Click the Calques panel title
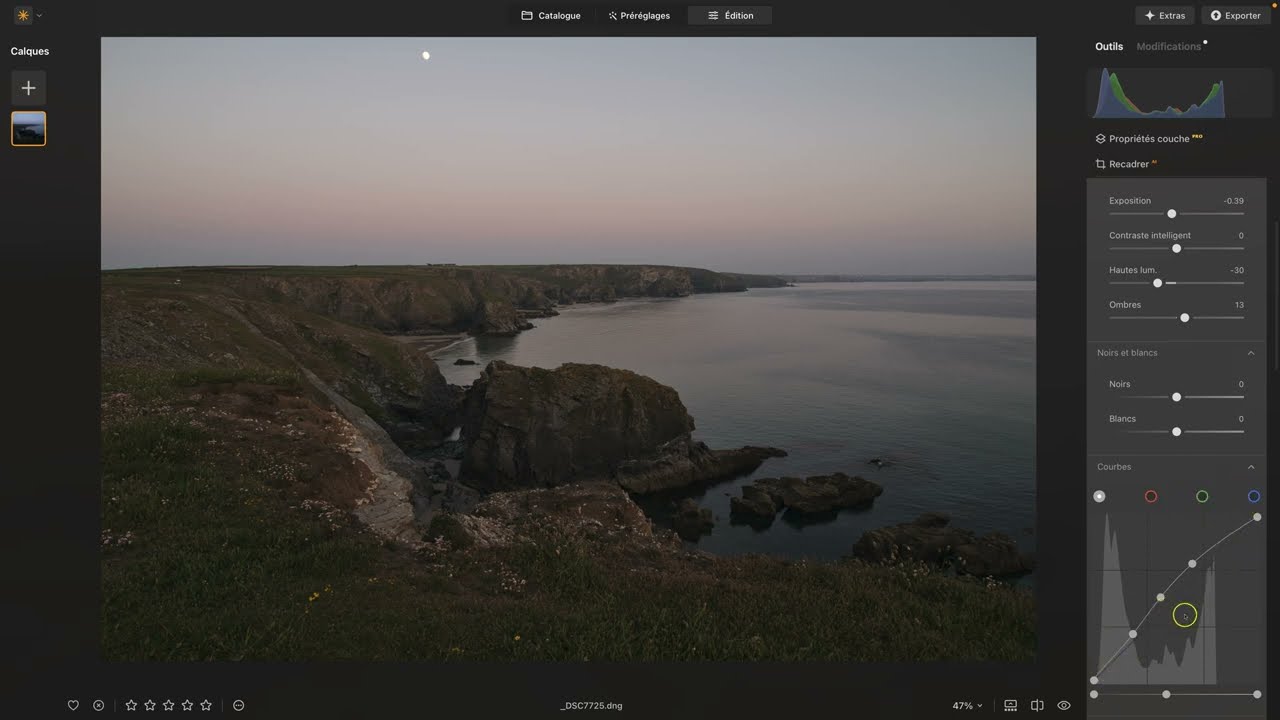 (x=30, y=51)
